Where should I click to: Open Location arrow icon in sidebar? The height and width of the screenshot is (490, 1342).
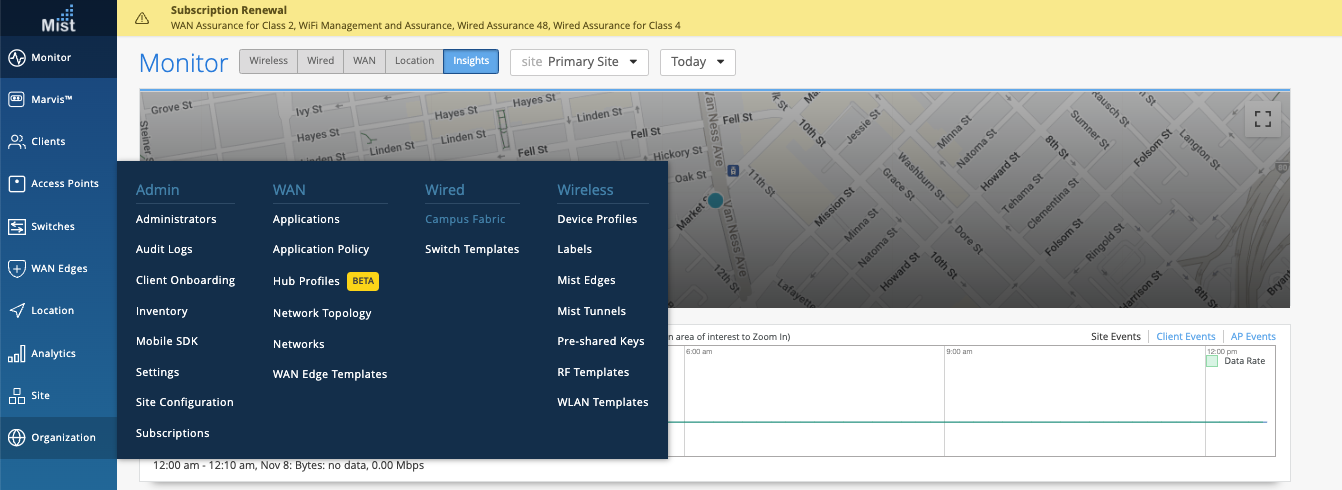point(16,311)
